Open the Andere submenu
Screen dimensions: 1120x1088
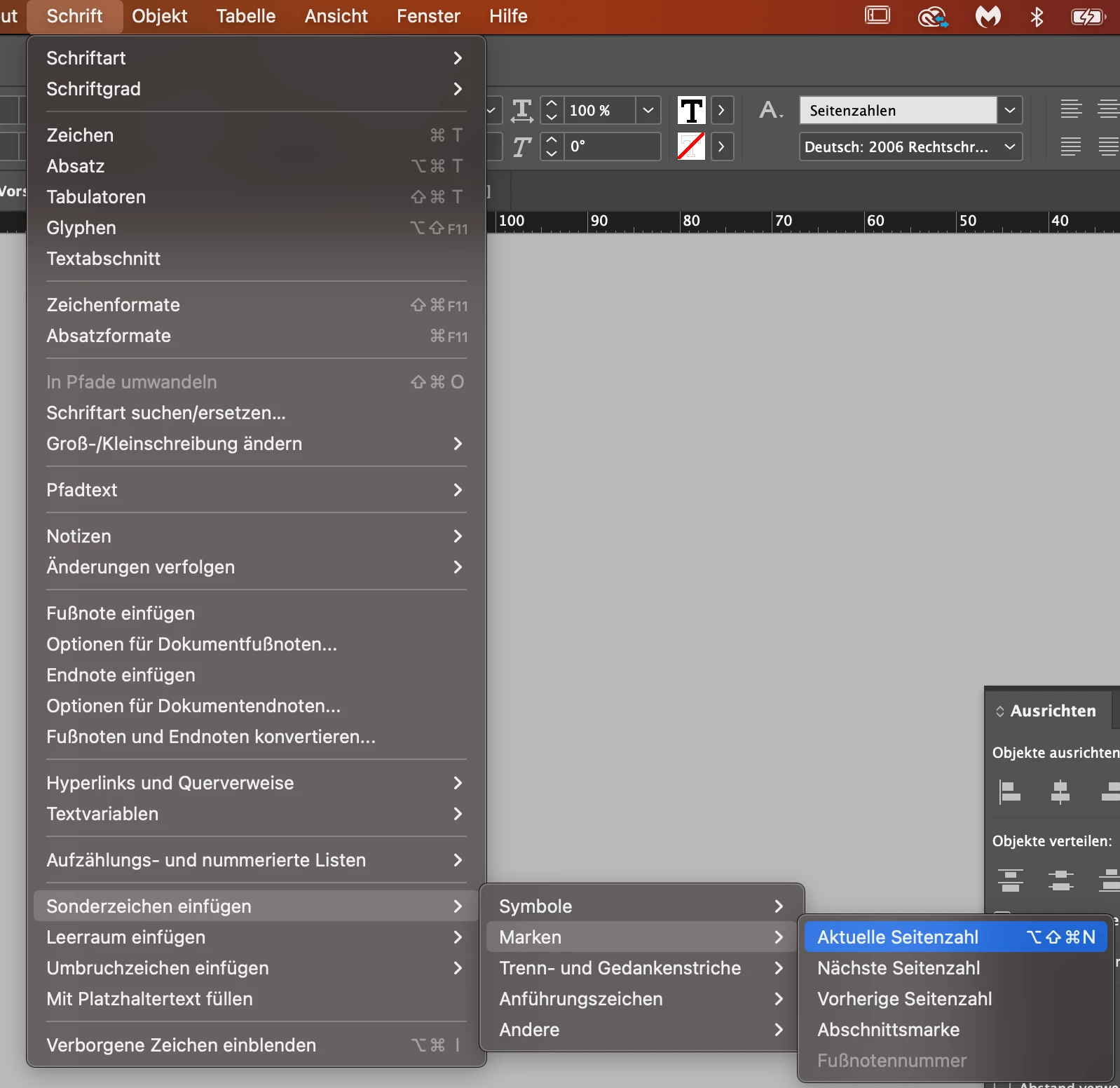[641, 1030]
